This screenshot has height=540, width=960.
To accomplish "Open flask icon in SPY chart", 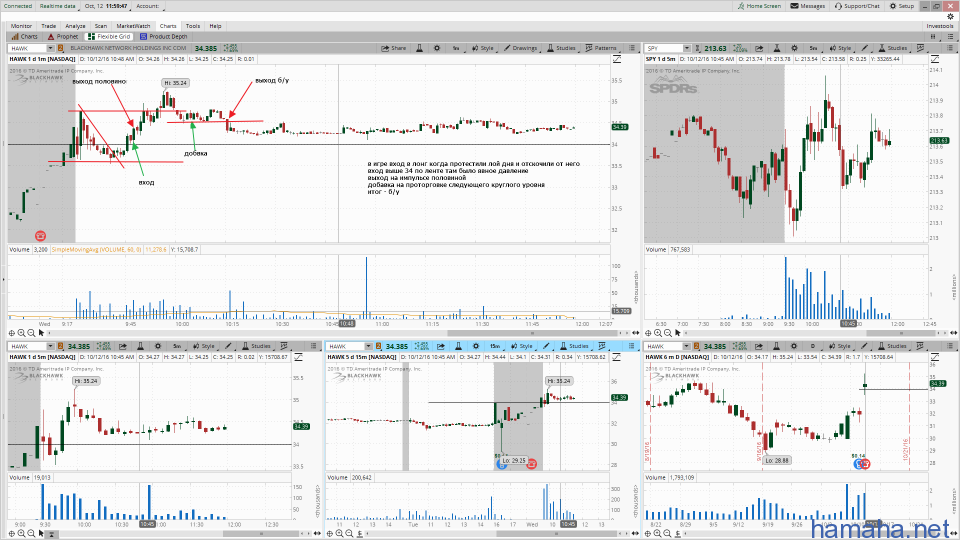I will pyautogui.click(x=776, y=48).
